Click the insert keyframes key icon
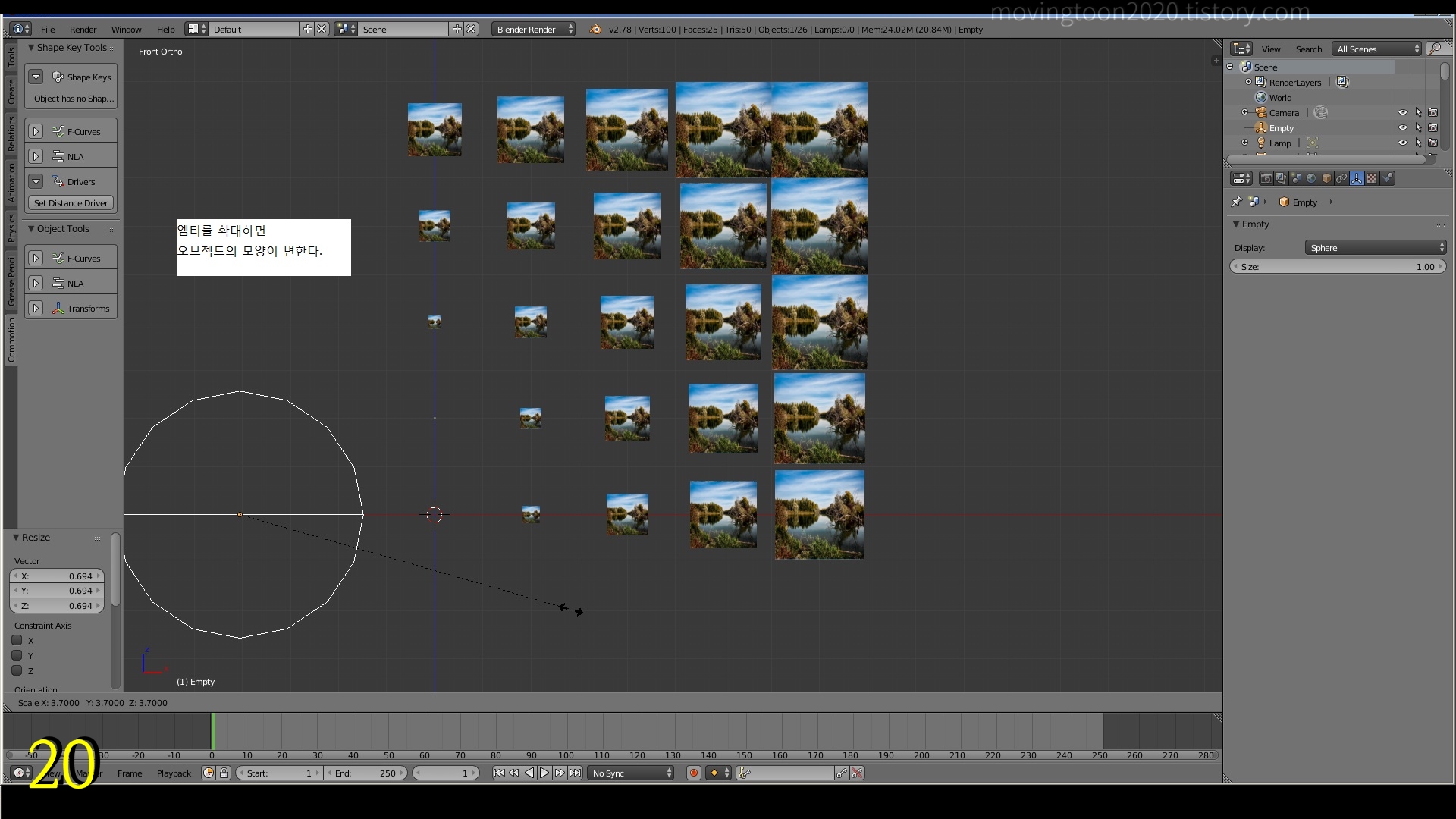 [842, 773]
